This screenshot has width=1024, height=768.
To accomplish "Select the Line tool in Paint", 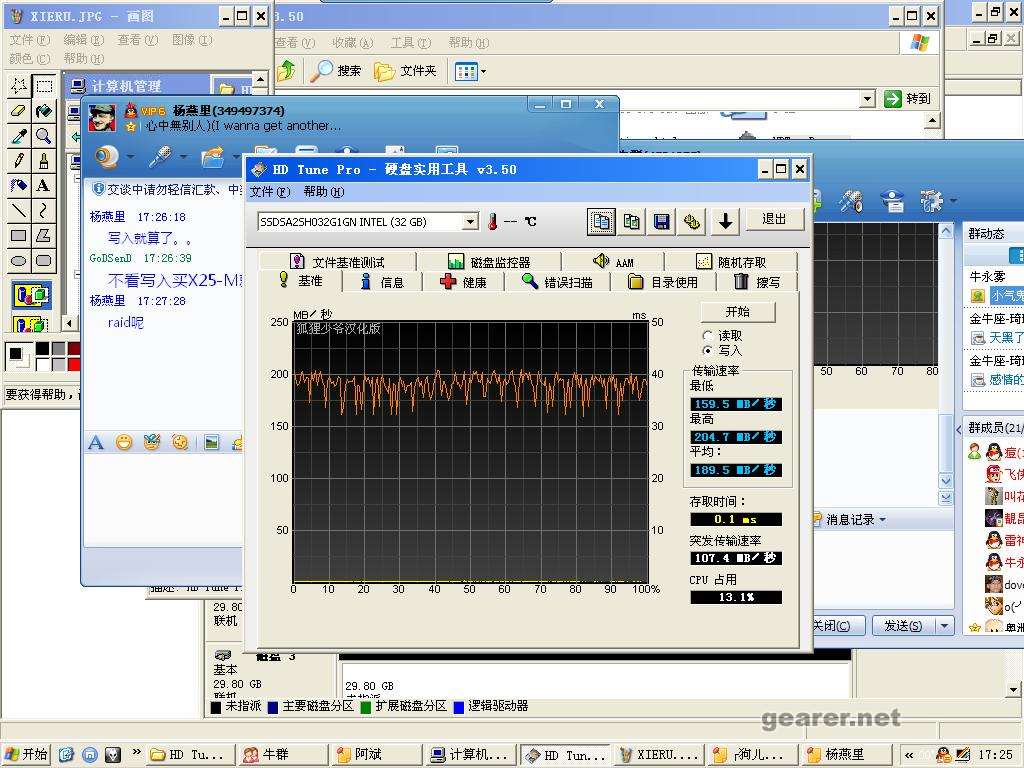I will 18,210.
